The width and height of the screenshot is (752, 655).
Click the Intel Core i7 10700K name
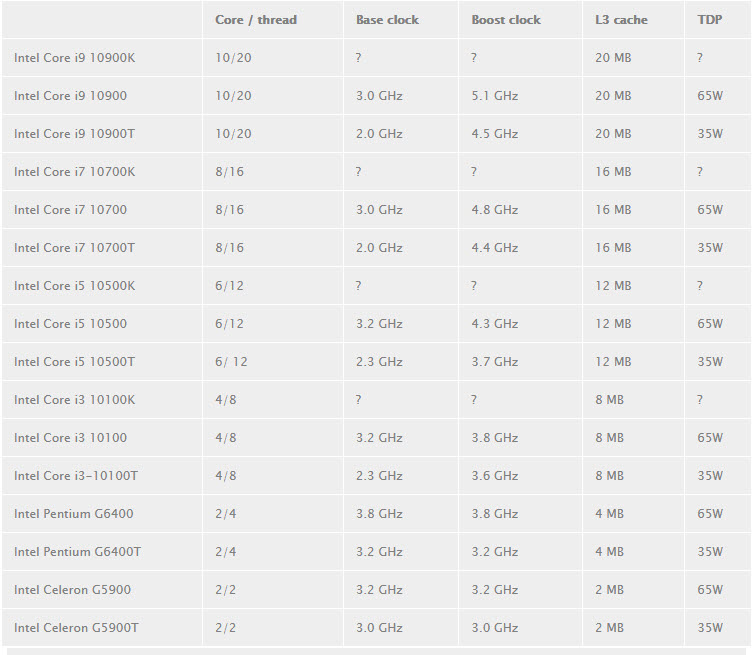pyautogui.click(x=74, y=172)
